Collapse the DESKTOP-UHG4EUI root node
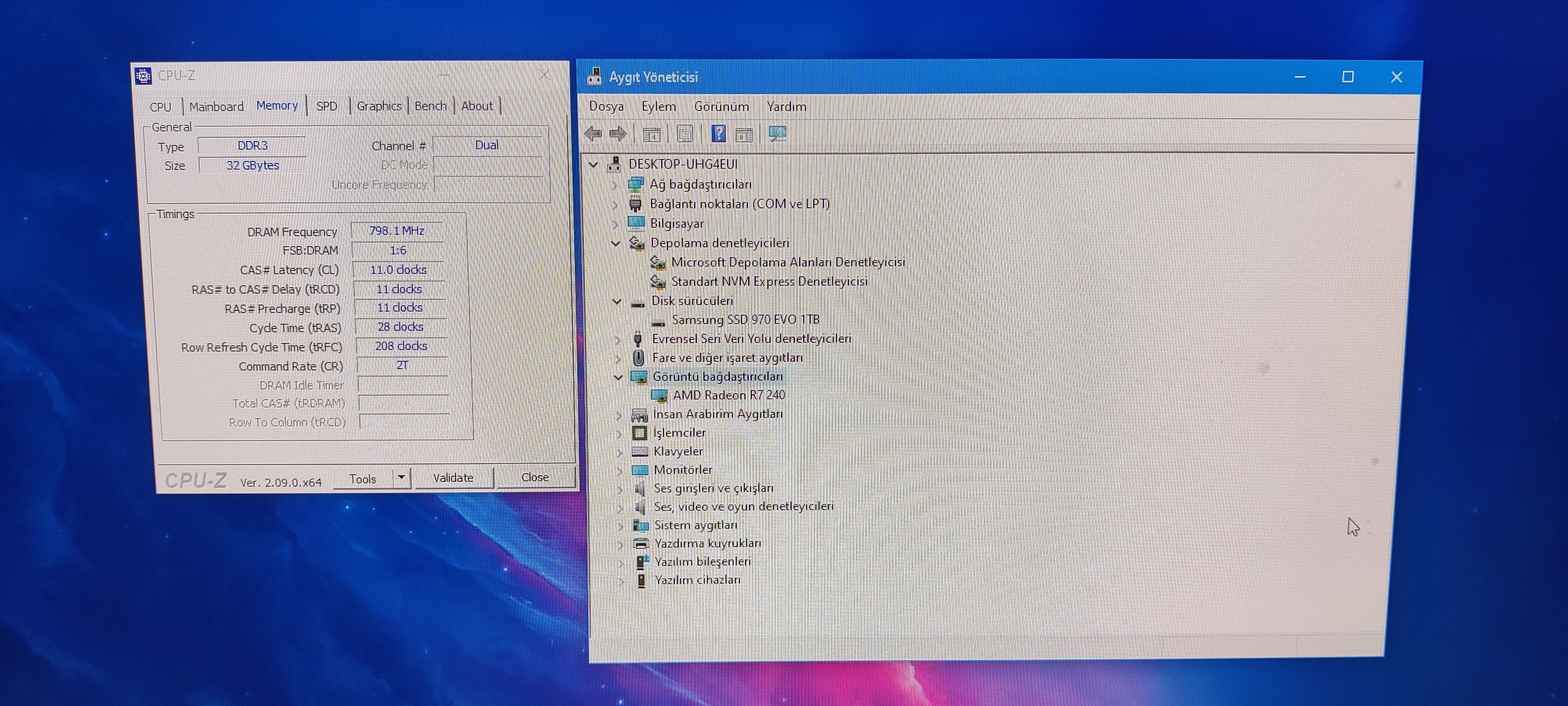This screenshot has height=706, width=1568. 593,164
